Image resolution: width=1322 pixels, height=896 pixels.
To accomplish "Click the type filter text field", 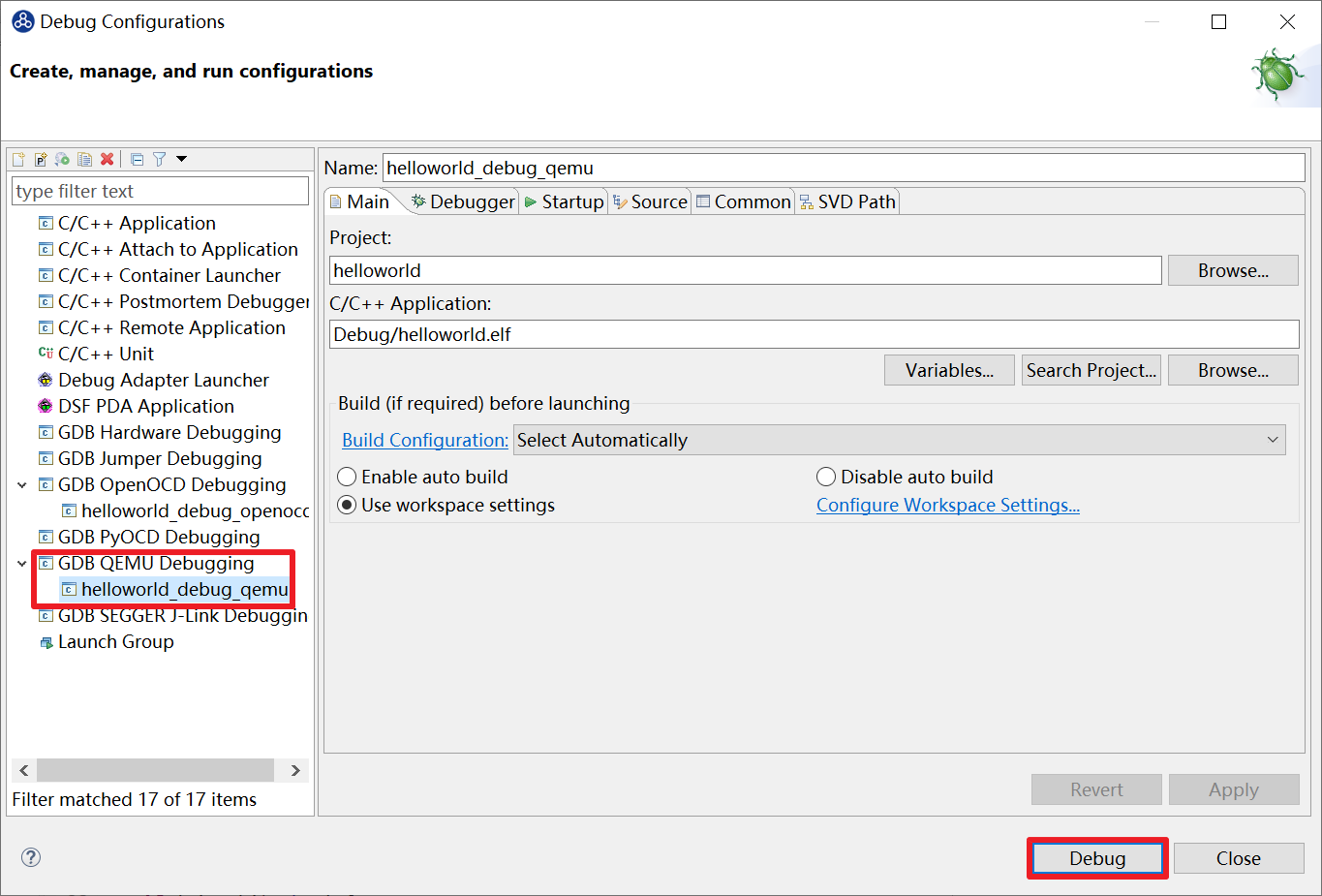I will point(160,191).
